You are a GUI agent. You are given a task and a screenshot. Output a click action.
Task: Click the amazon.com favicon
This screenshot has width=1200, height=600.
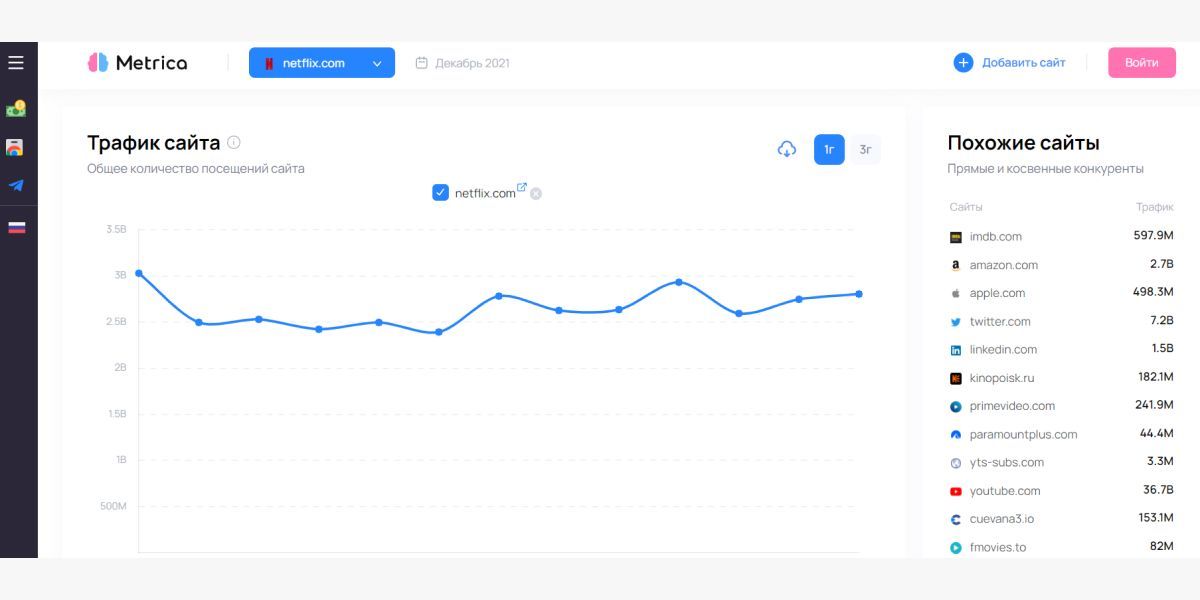956,265
